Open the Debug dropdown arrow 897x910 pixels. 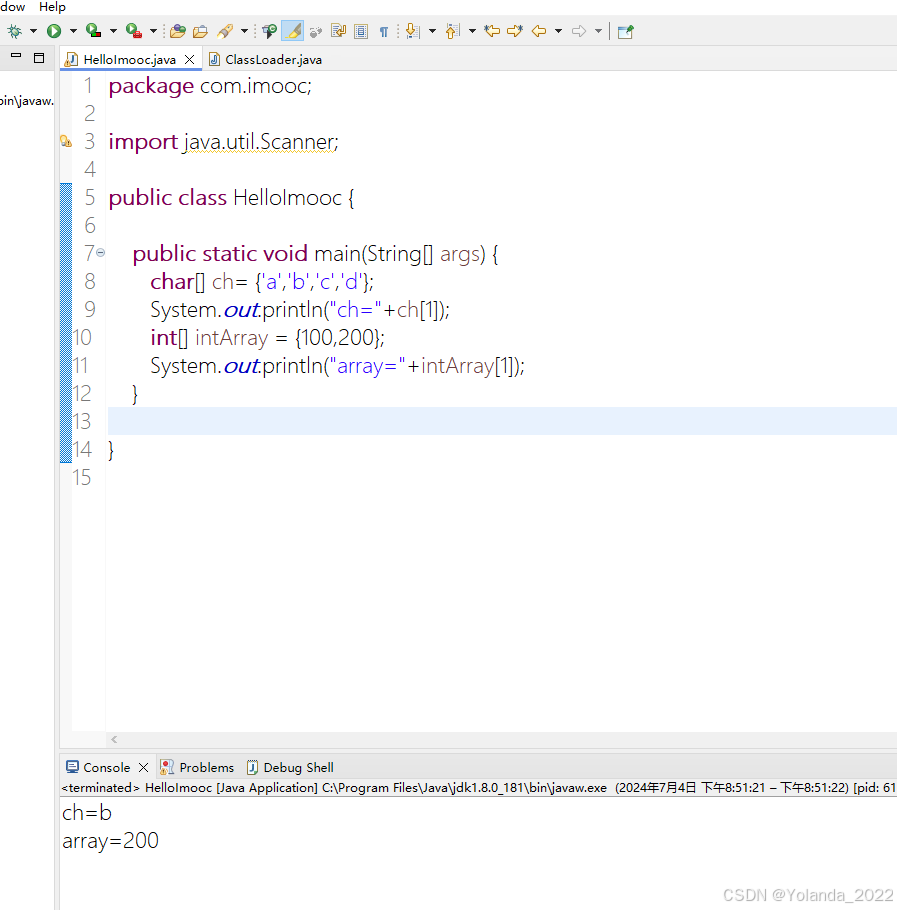33,31
